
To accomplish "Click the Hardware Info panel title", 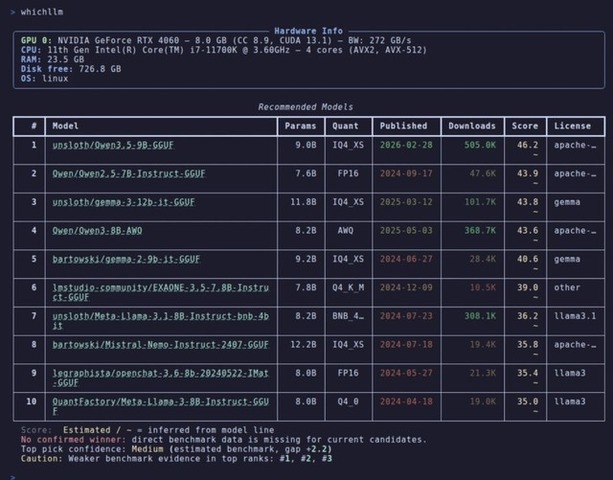I will (x=308, y=31).
